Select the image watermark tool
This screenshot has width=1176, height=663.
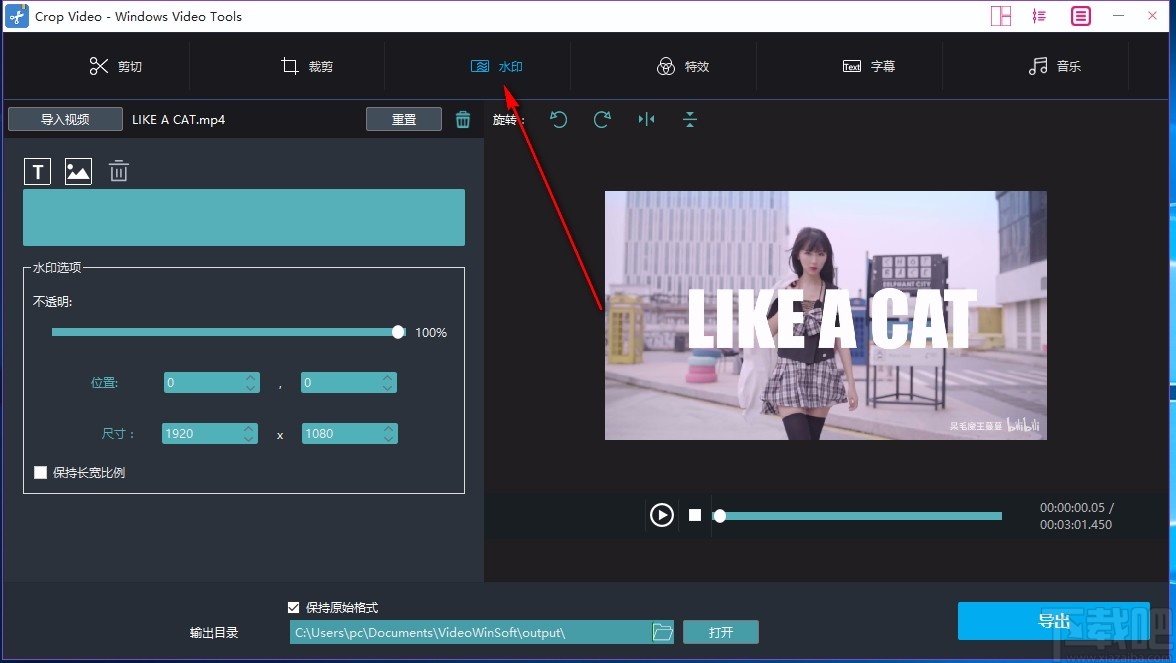click(x=78, y=171)
